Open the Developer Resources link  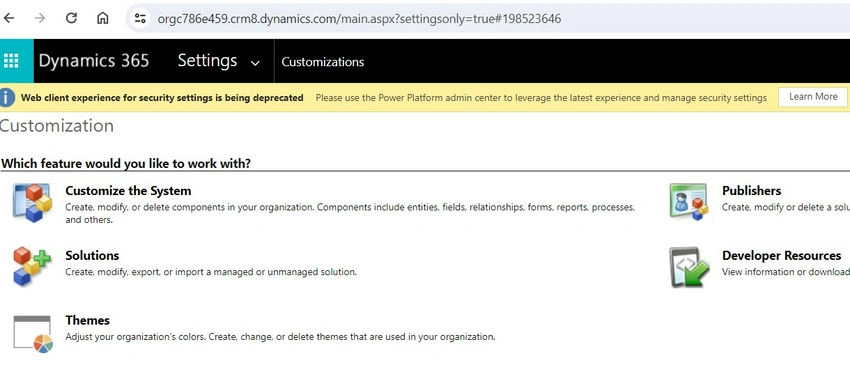pyautogui.click(x=782, y=255)
